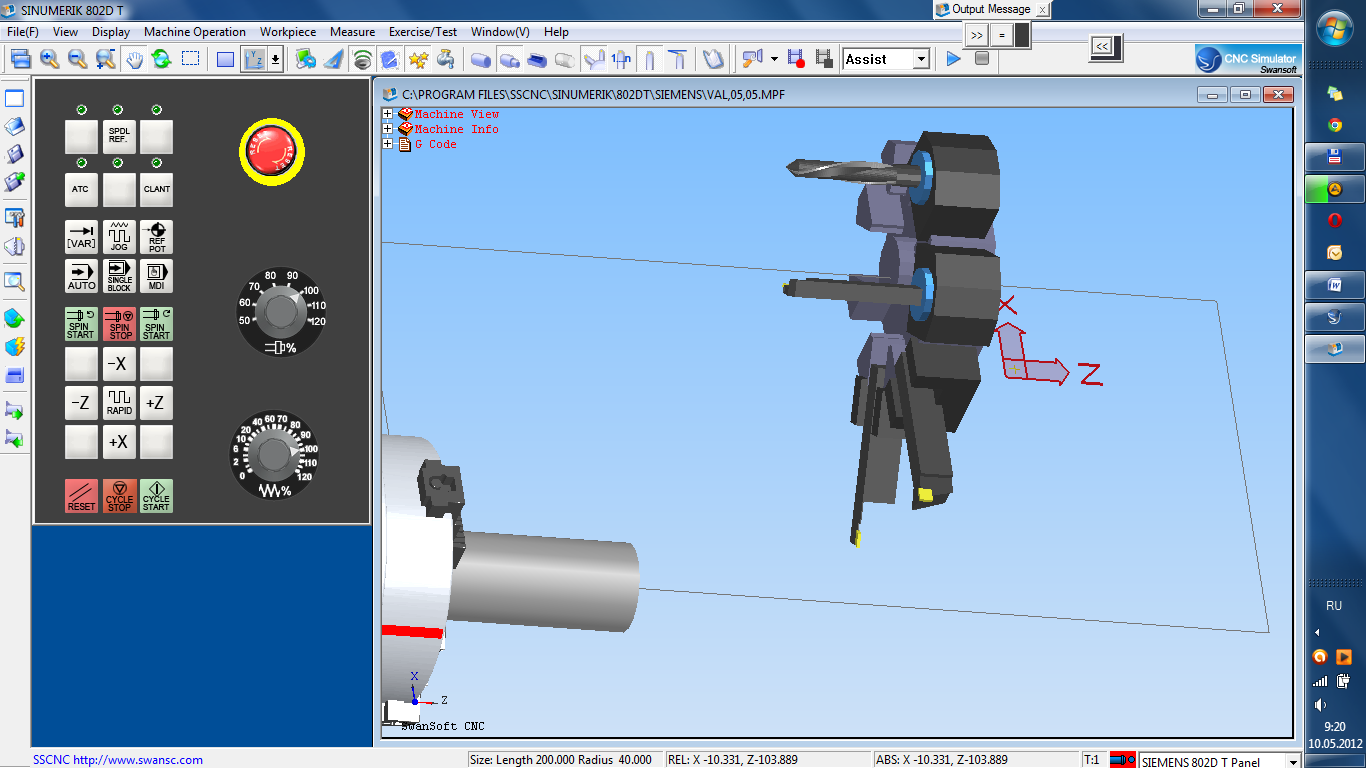Expand the Machine Info tree node
The height and width of the screenshot is (768, 1366).
tap(388, 129)
